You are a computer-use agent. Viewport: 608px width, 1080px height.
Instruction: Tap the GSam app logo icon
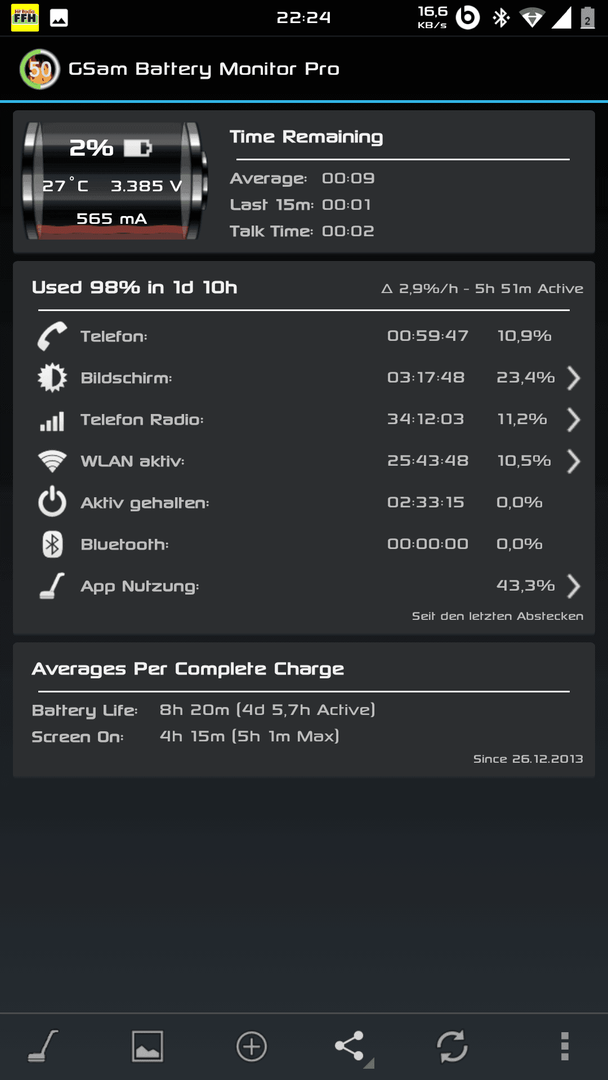coord(39,69)
